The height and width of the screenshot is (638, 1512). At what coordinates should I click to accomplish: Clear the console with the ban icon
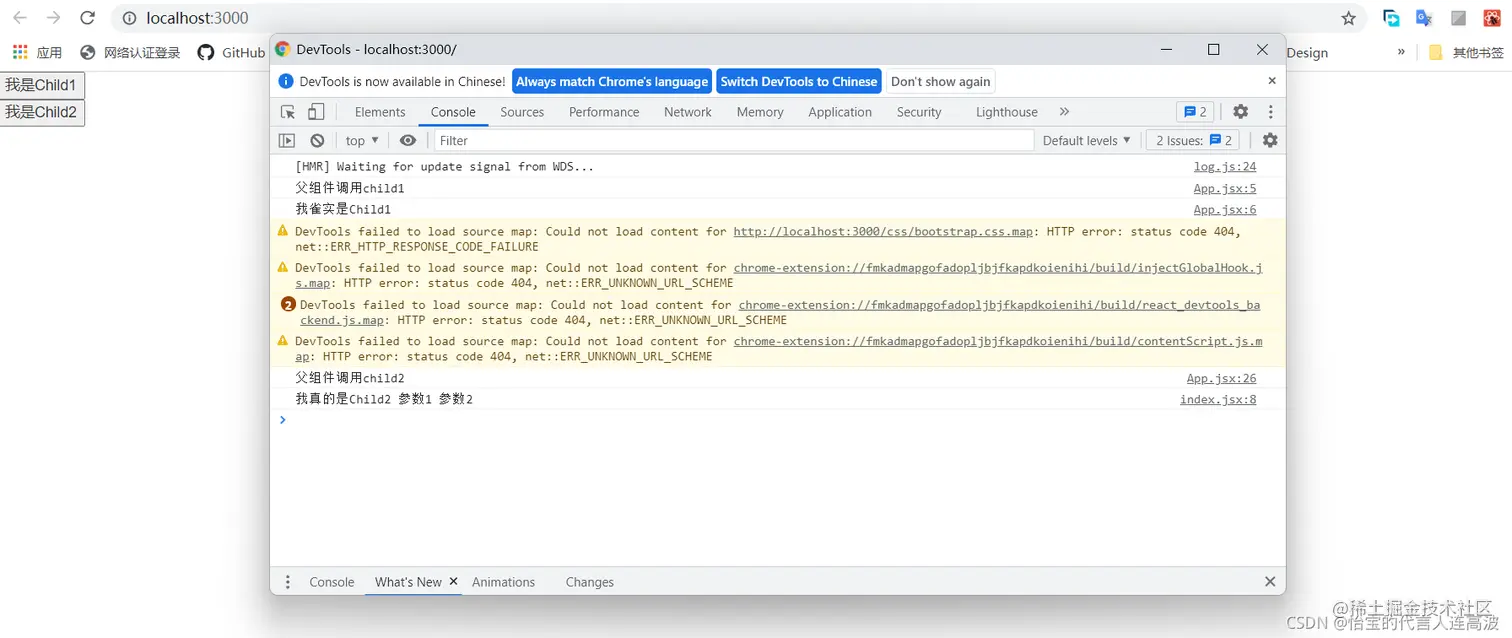tap(317, 141)
